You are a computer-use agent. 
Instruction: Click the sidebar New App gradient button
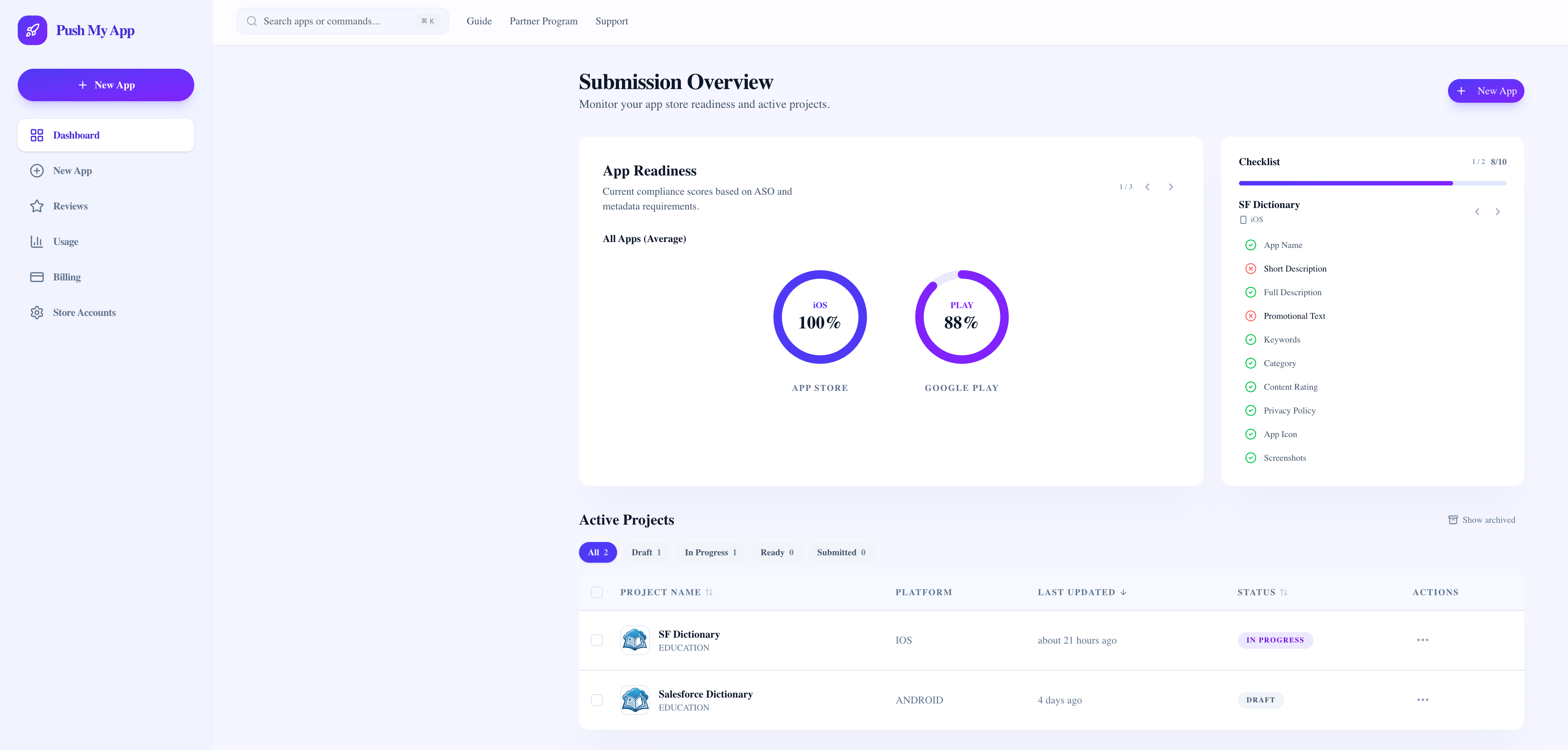pos(106,85)
